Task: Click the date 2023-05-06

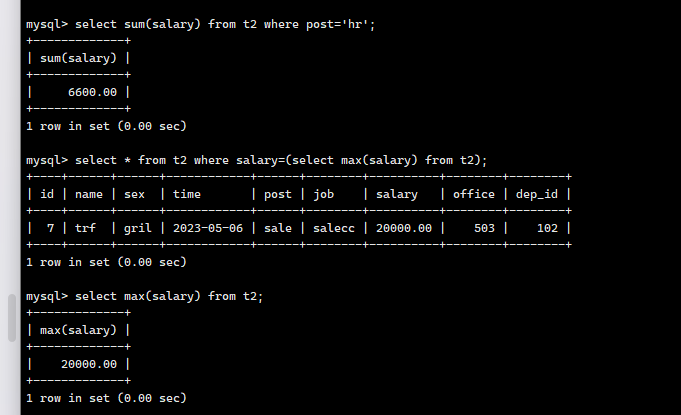Action: pos(208,228)
